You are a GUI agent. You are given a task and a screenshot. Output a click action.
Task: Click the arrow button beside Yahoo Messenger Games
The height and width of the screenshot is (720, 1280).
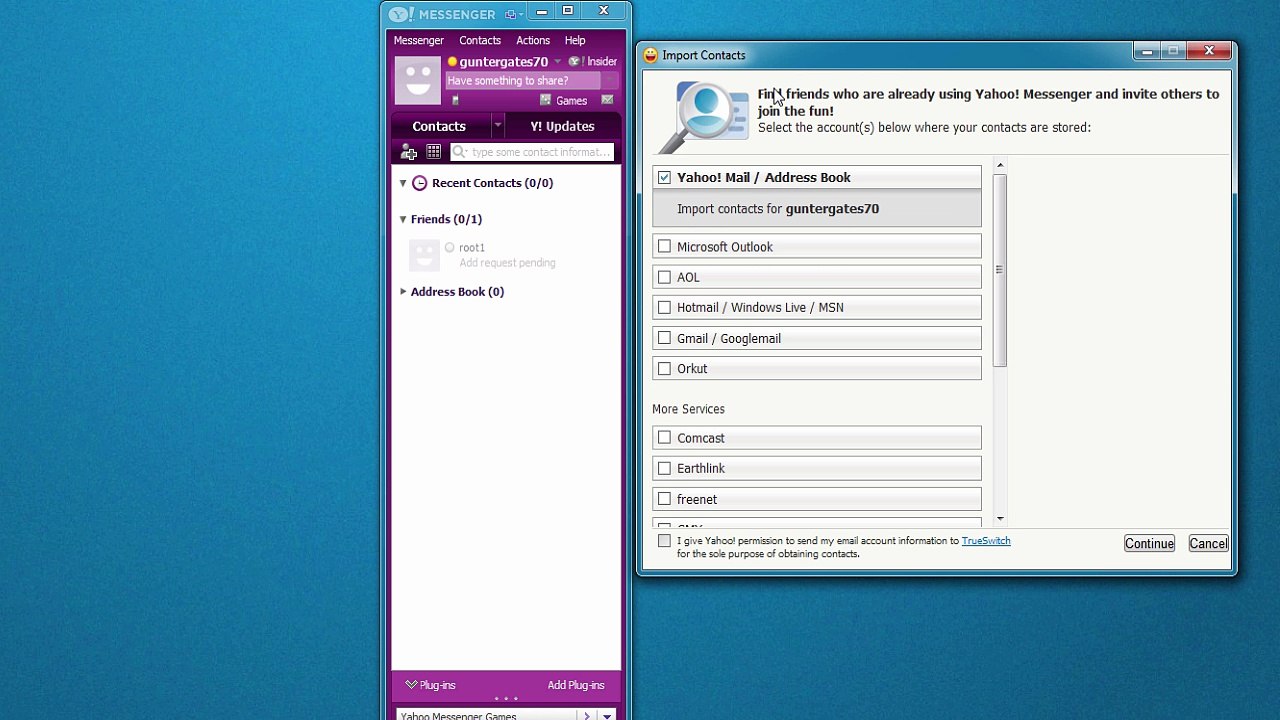[x=587, y=716]
